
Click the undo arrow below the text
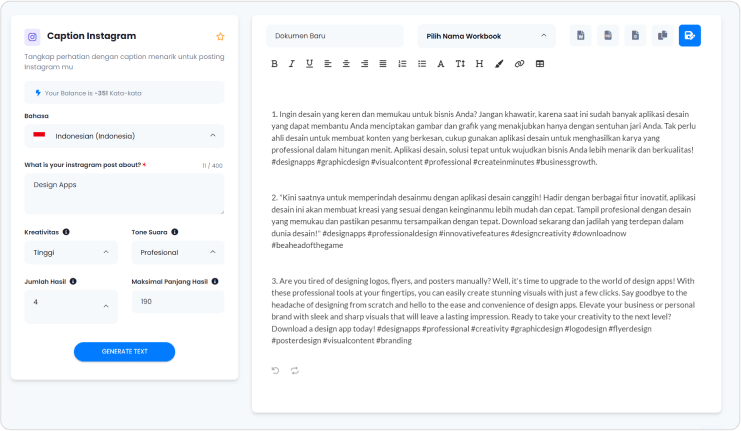(x=276, y=370)
